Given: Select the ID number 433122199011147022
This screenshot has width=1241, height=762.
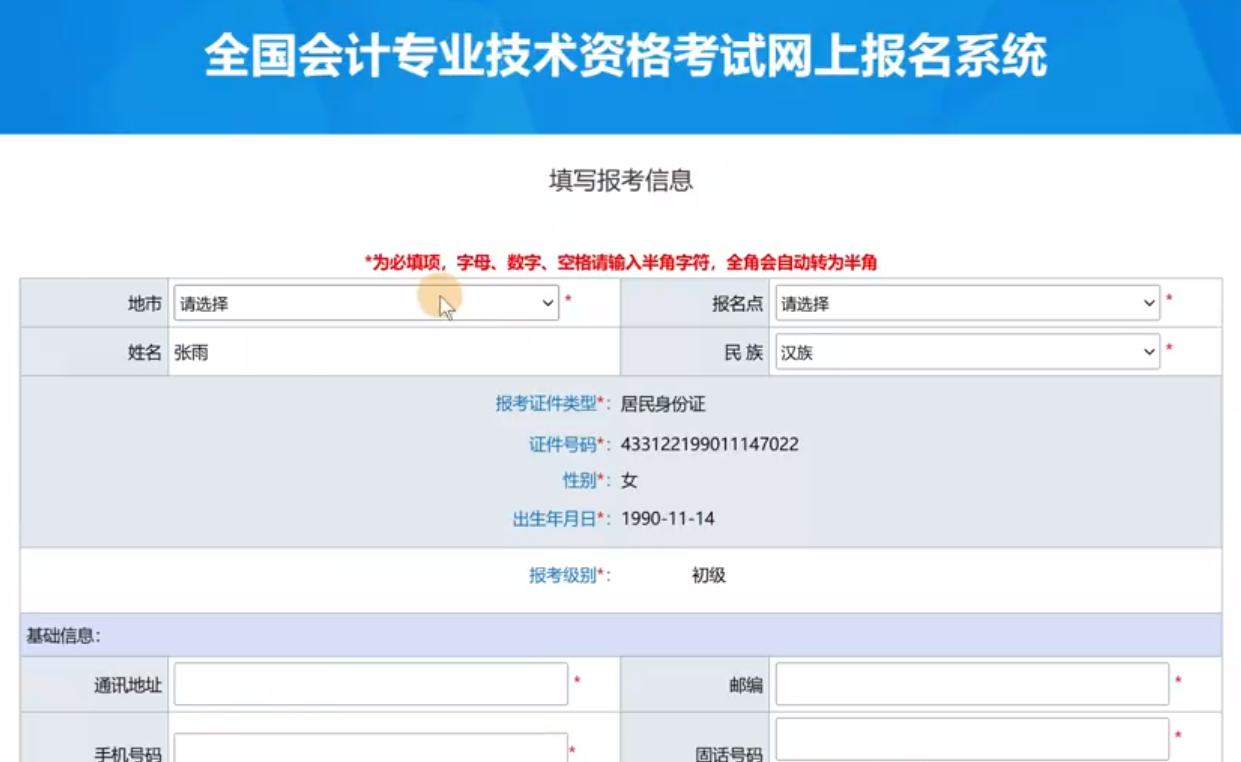Looking at the screenshot, I should (x=710, y=444).
